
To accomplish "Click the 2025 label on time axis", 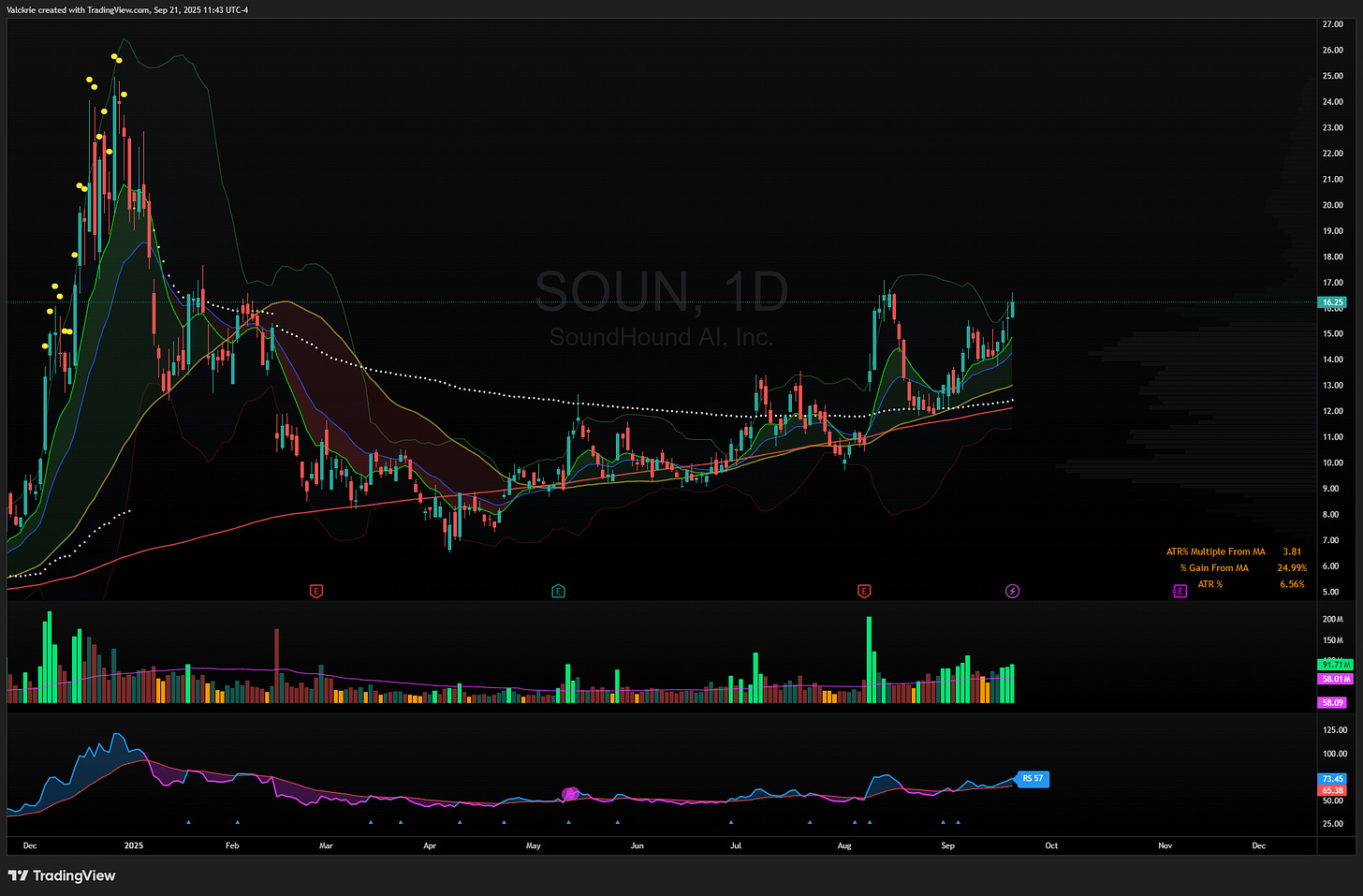I will click(x=134, y=845).
